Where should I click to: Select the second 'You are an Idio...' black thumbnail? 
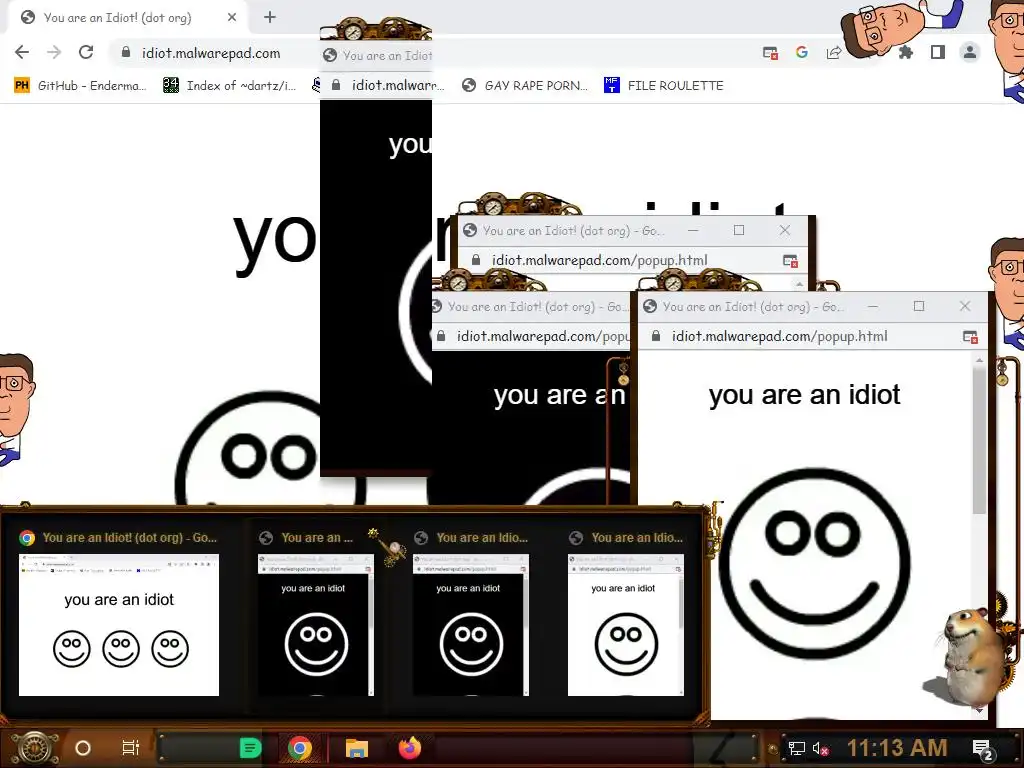[x=471, y=625]
